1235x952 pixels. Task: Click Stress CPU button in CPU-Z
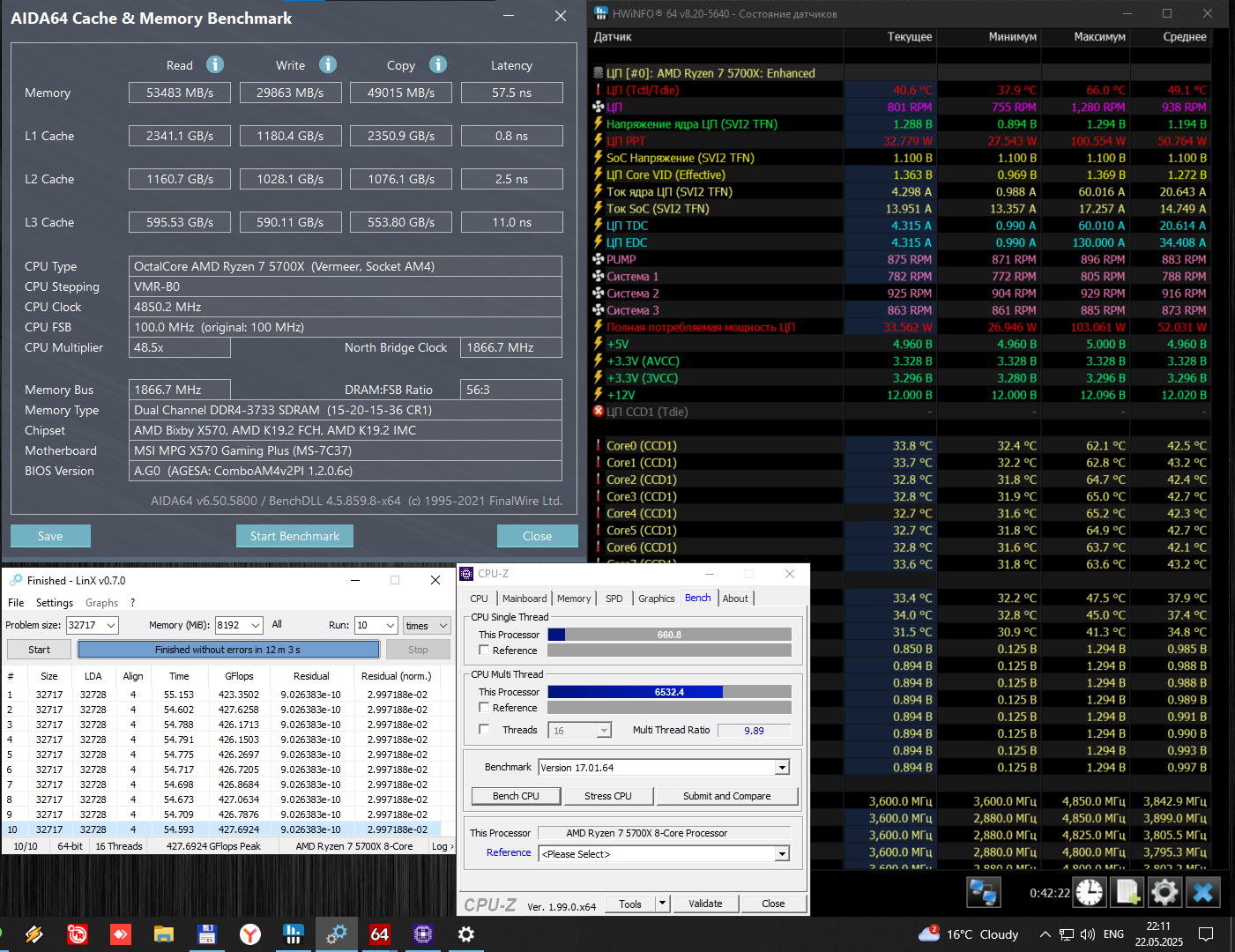pyautogui.click(x=608, y=796)
